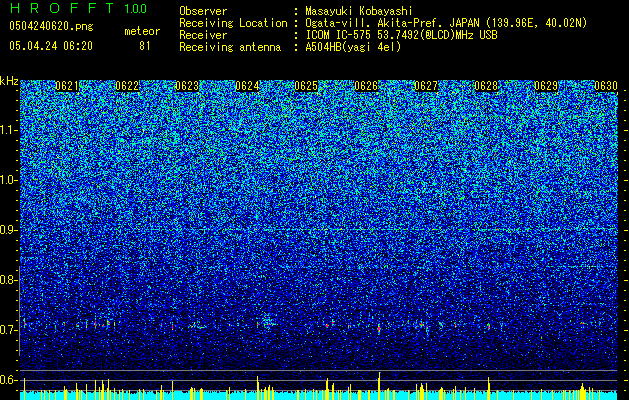Click the 1.0 kHz axis label

(9, 181)
